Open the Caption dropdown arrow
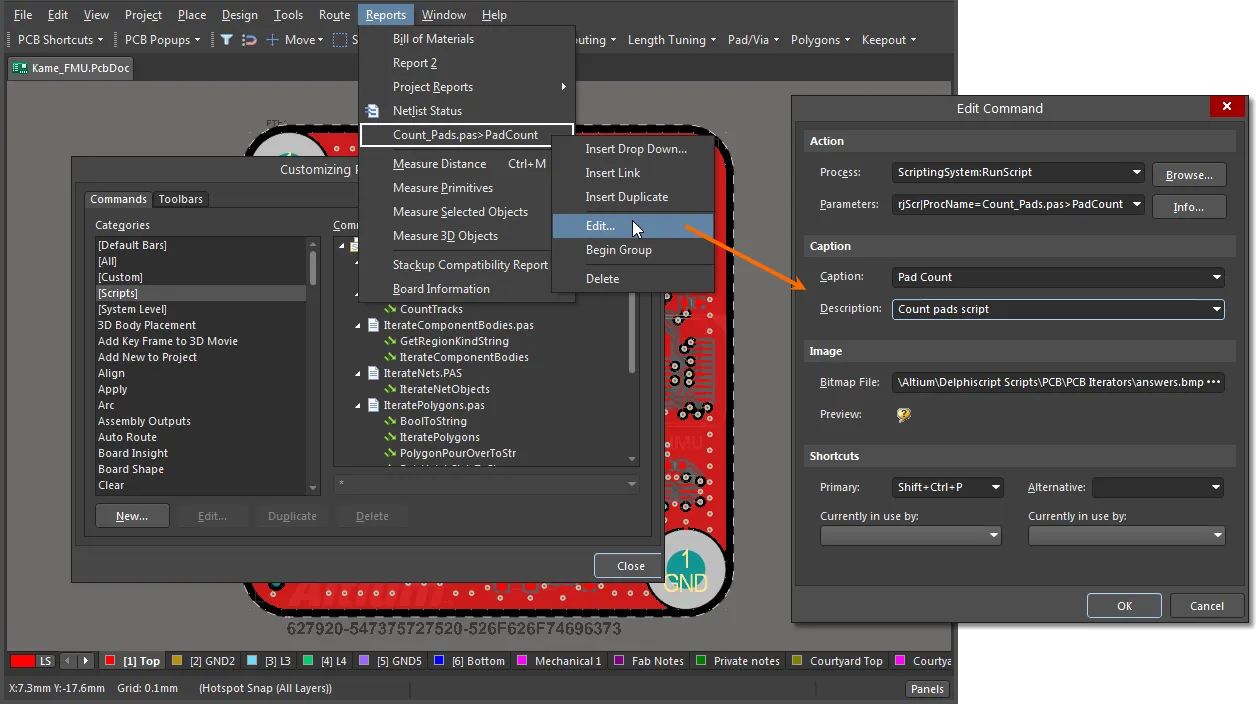This screenshot has height=704, width=1256. pos(1216,277)
